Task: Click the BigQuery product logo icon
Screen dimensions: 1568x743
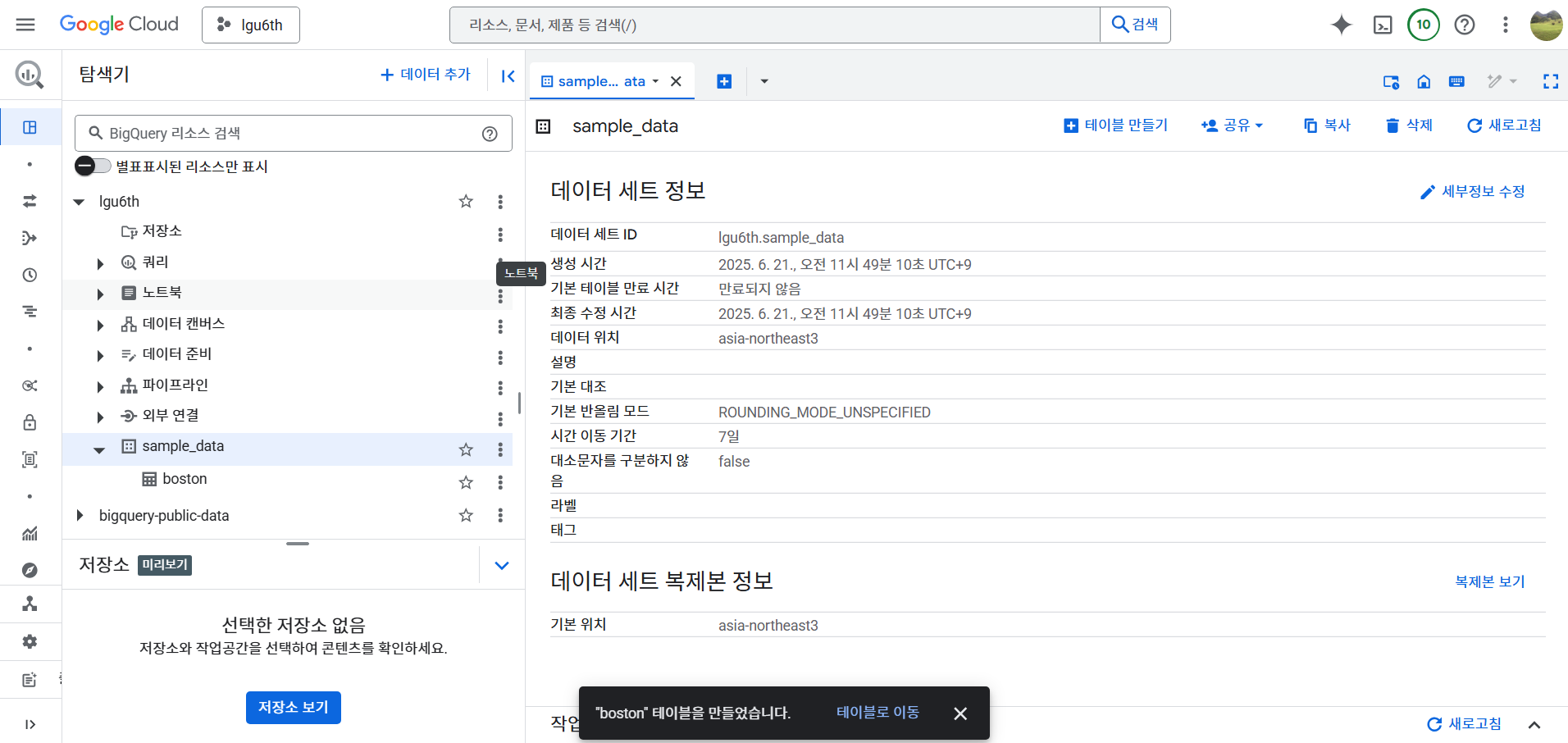Action: point(30,75)
